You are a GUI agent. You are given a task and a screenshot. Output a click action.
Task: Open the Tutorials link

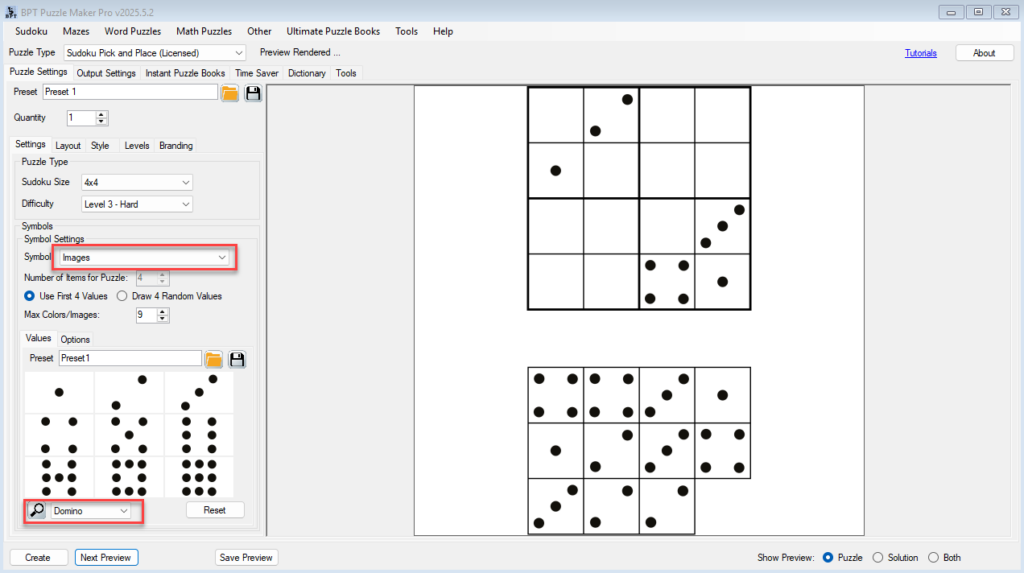(x=920, y=53)
